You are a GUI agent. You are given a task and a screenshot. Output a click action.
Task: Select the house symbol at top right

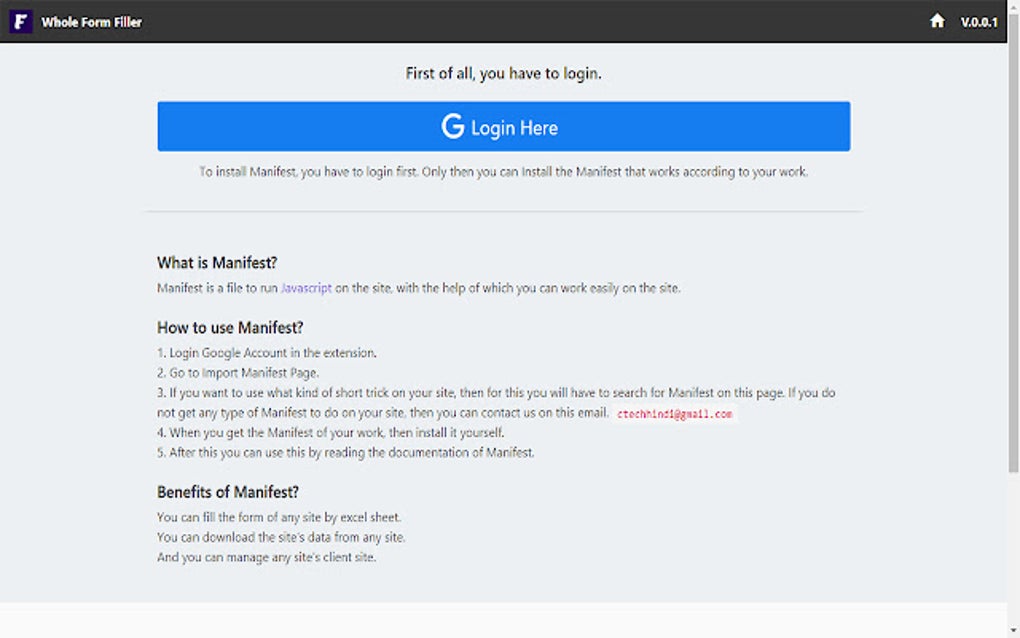point(936,21)
